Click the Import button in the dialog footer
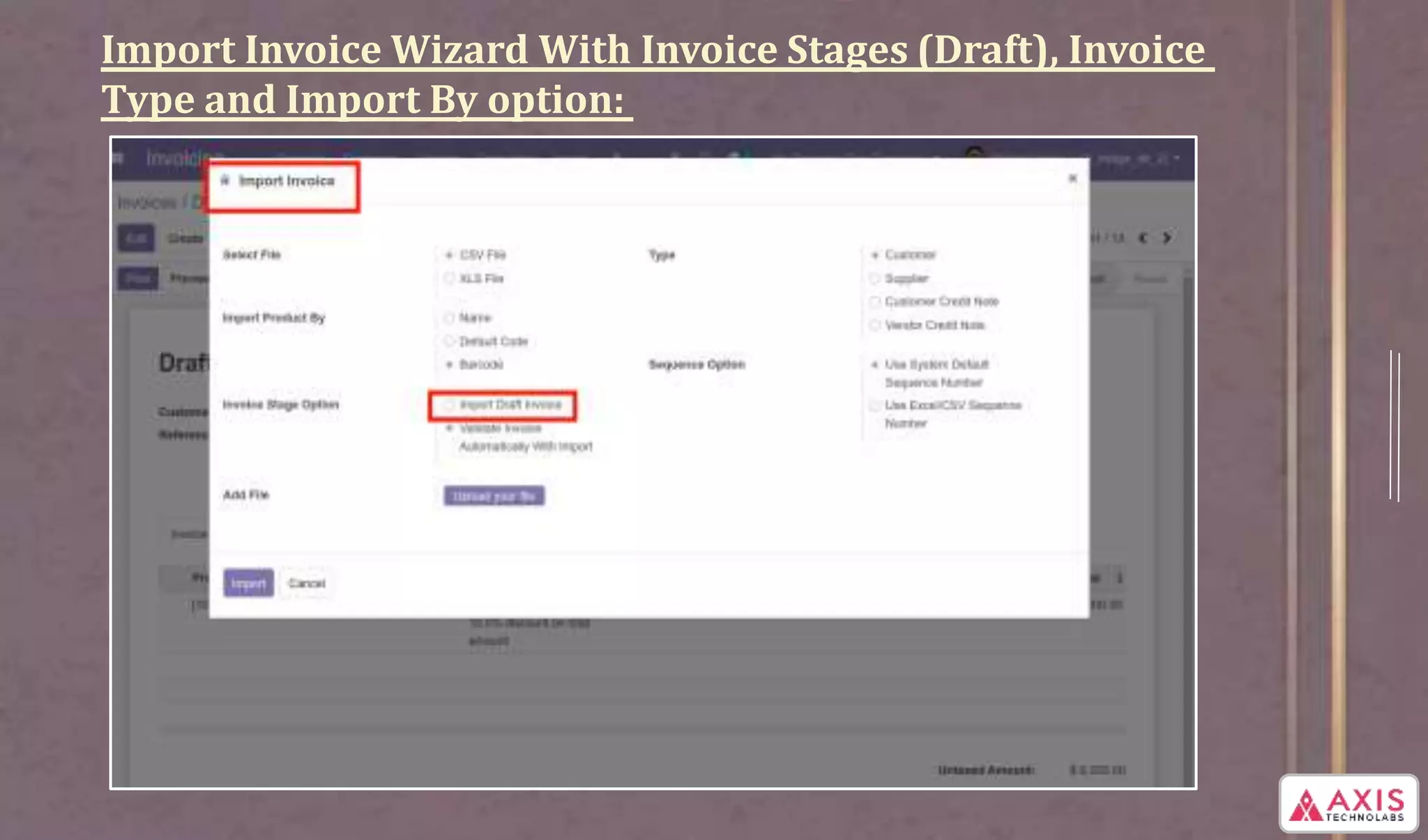The width and height of the screenshot is (1428, 840). point(248,583)
